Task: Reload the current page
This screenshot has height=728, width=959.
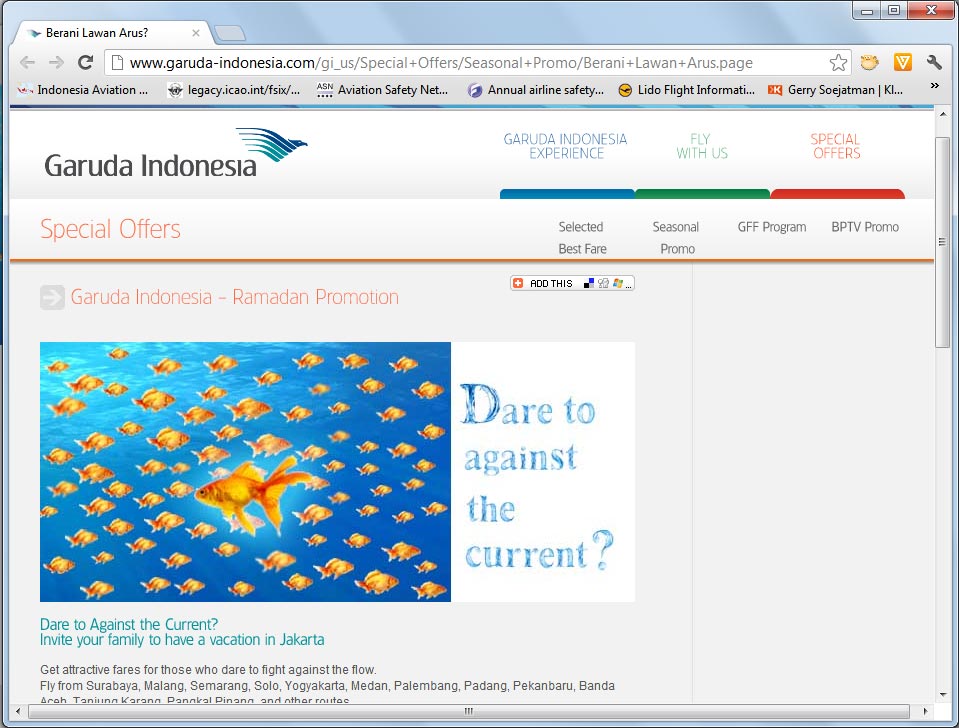Action: pyautogui.click(x=85, y=62)
